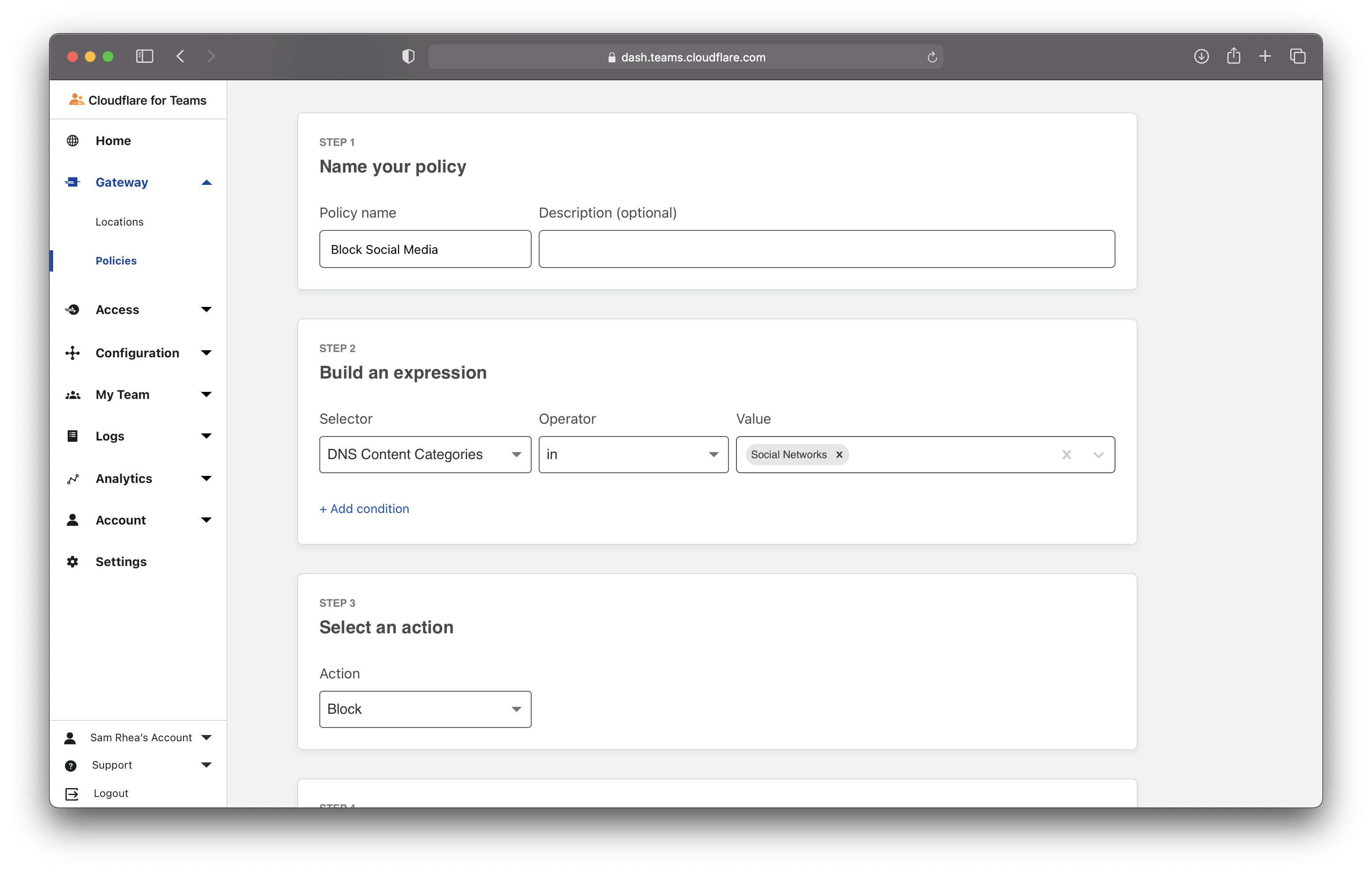Click the Add condition link
This screenshot has height=873, width=1372.
(364, 509)
